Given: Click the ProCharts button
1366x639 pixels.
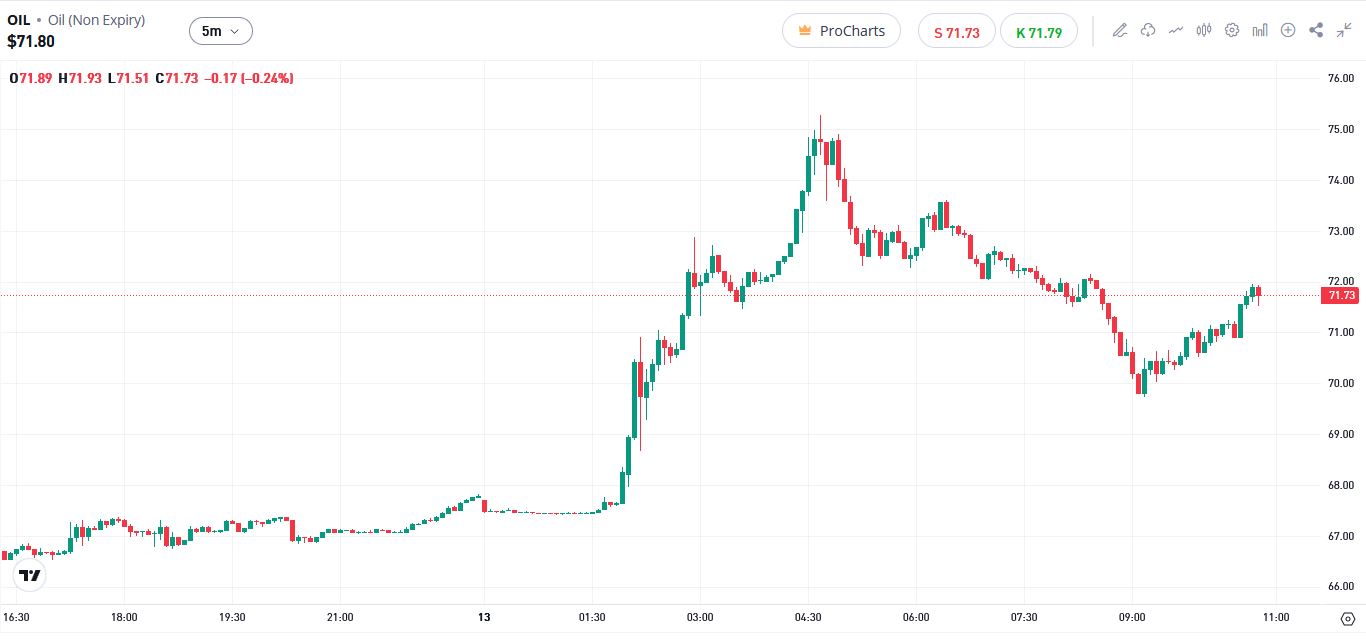Looking at the screenshot, I should 841,31.
